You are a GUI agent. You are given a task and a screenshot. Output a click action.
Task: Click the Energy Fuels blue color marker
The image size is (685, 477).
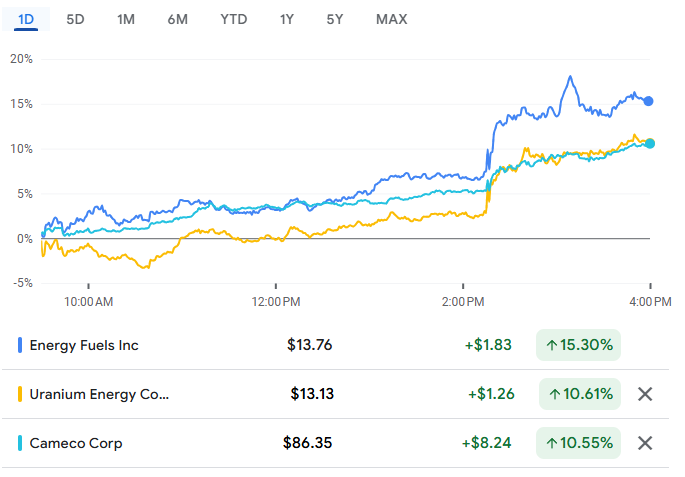21,346
